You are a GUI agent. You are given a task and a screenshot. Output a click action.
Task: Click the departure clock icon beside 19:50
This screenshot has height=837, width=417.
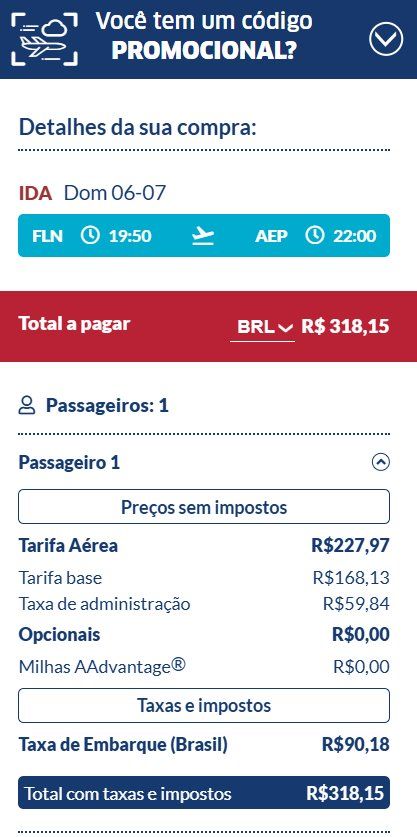[x=90, y=235]
